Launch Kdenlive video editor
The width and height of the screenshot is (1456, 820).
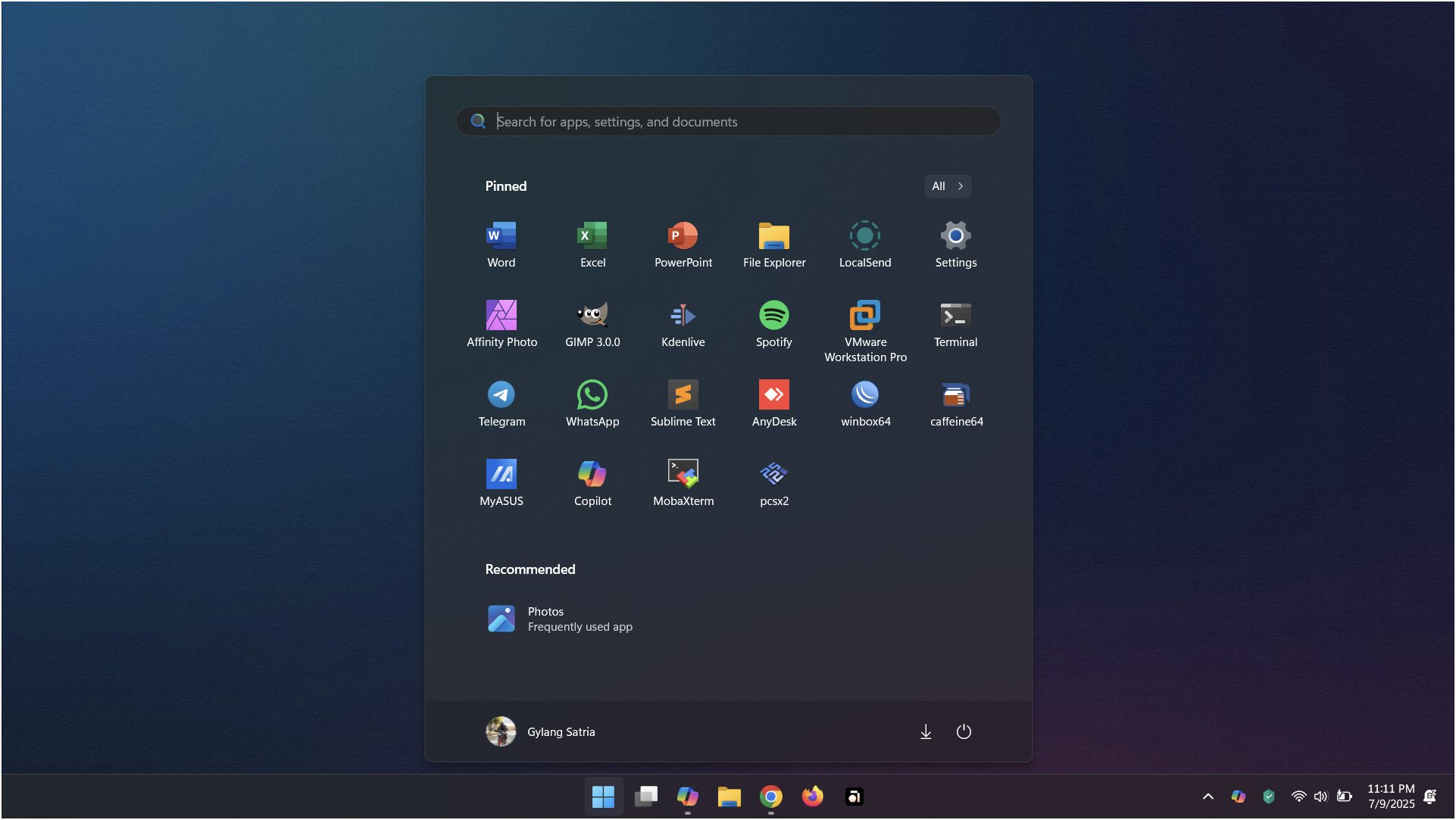coord(683,326)
